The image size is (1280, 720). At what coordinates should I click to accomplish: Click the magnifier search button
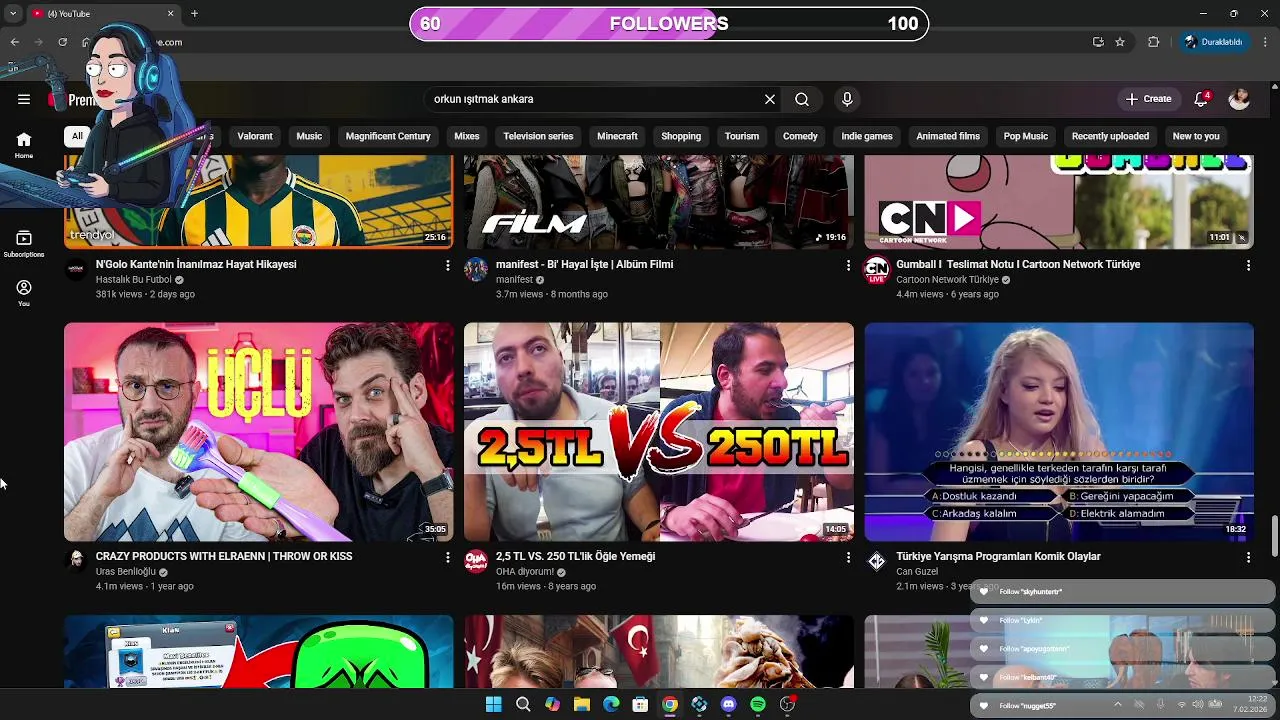click(x=802, y=99)
